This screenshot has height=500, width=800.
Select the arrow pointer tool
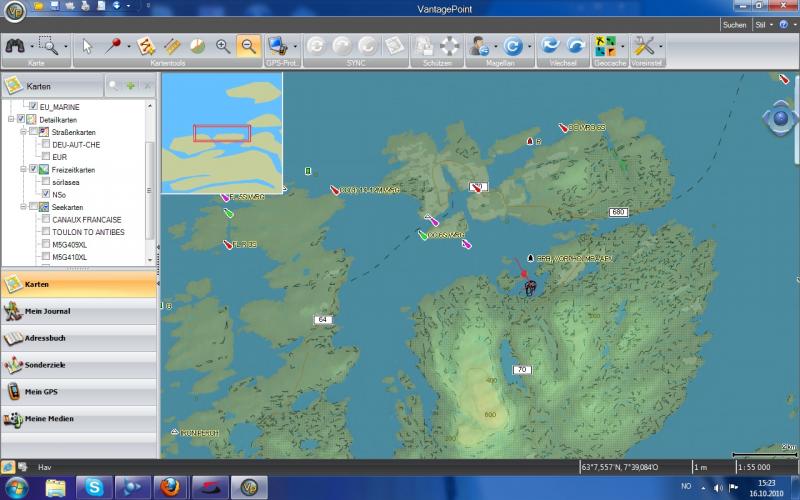[87, 46]
